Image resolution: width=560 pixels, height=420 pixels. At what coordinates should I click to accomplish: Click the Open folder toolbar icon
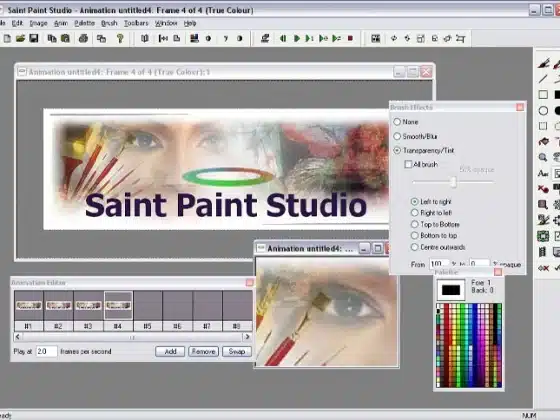pos(20,38)
